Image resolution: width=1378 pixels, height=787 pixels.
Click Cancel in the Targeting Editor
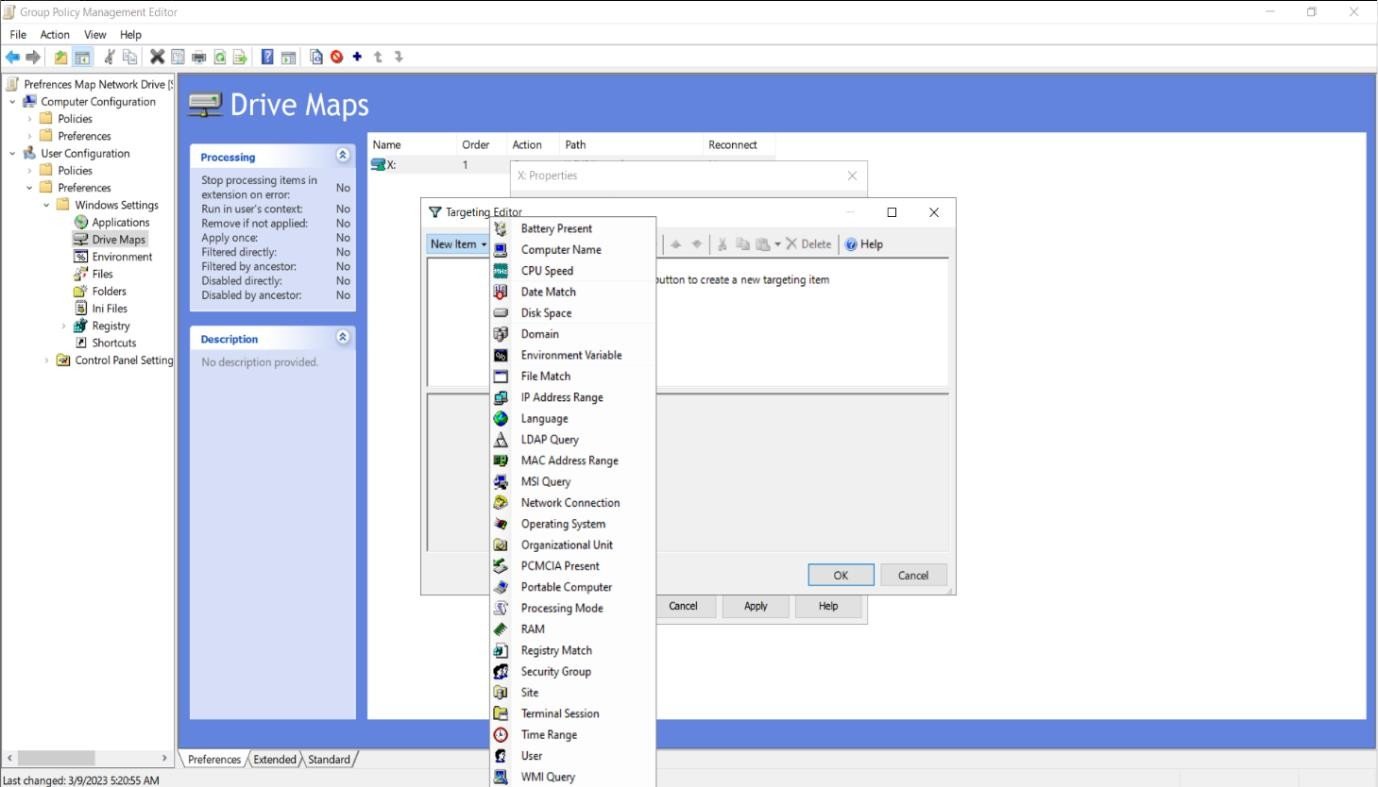point(913,575)
